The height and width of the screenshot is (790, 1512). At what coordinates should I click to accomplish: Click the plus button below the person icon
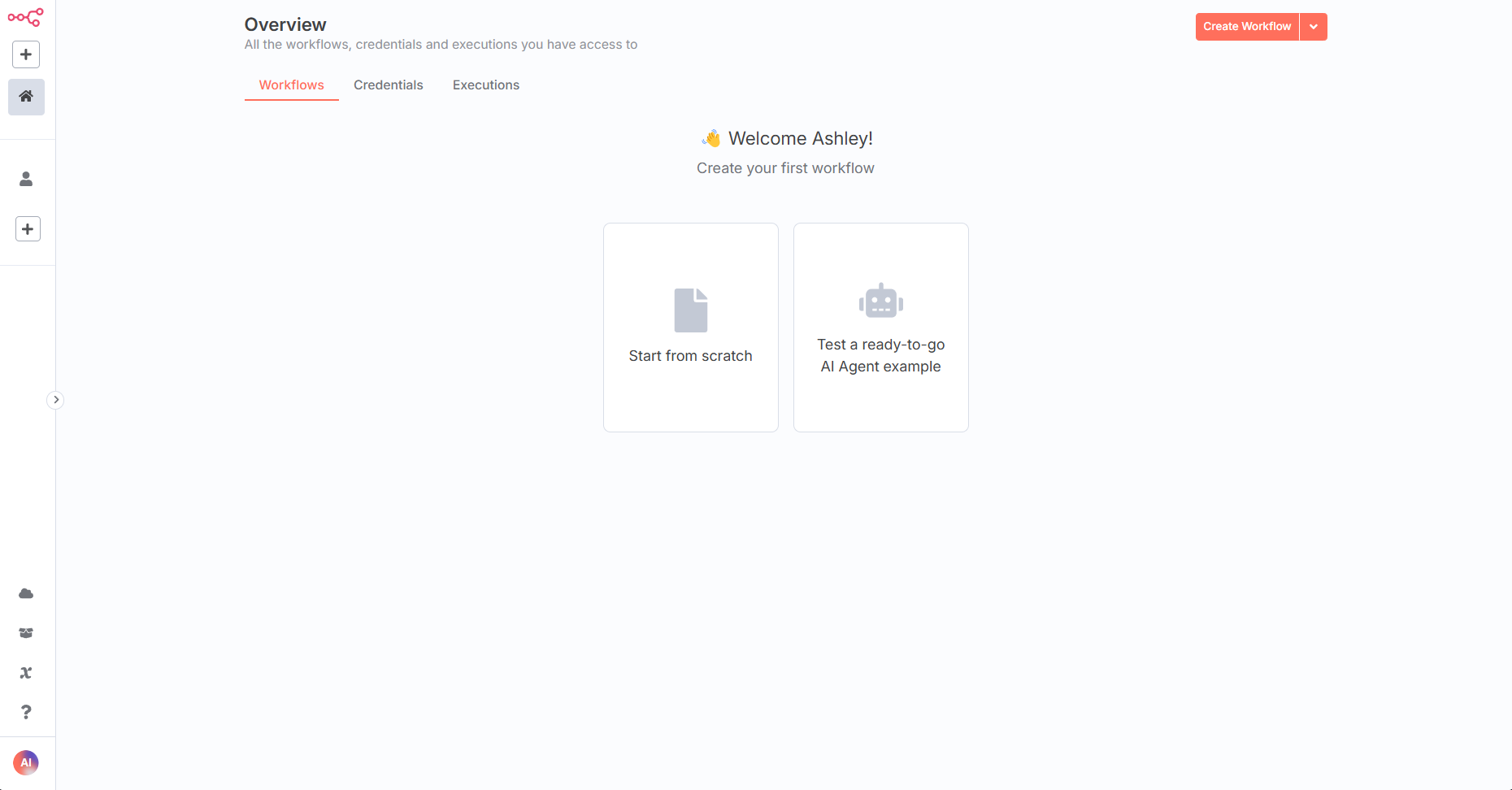coord(28,229)
